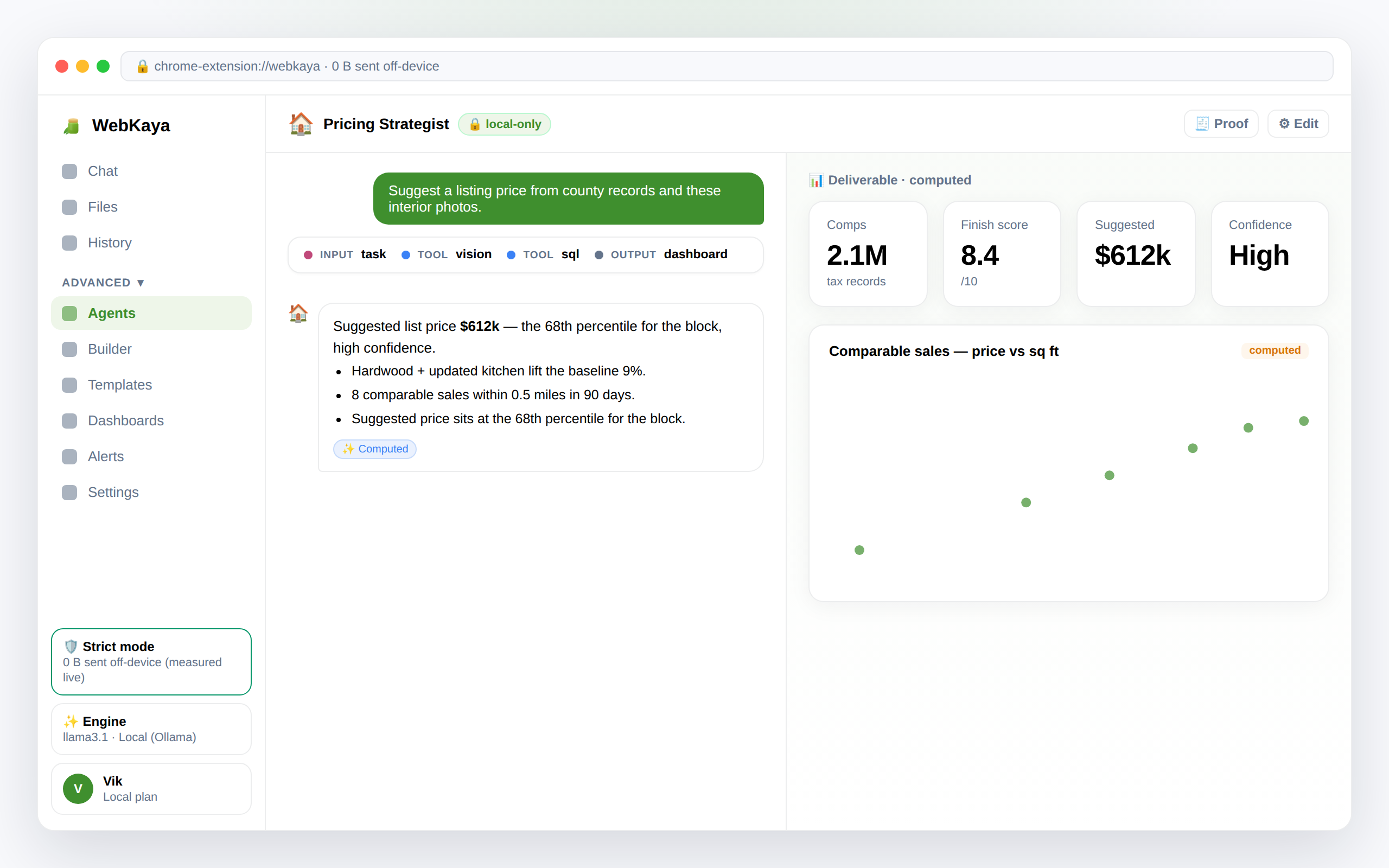Screen dimensions: 1389x868
Task: Click the lock icon in address bar
Action: (x=142, y=67)
